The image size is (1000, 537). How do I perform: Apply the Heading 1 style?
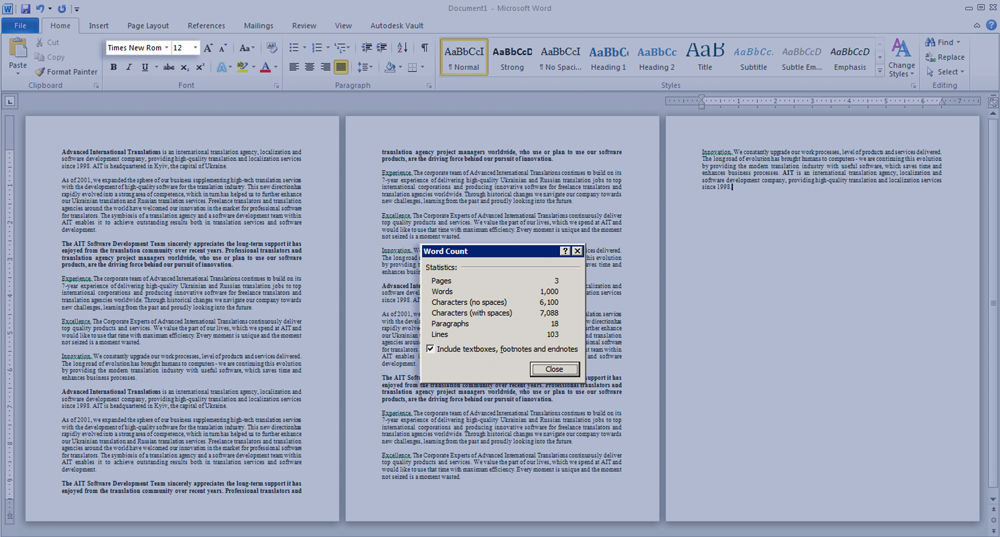pos(608,57)
